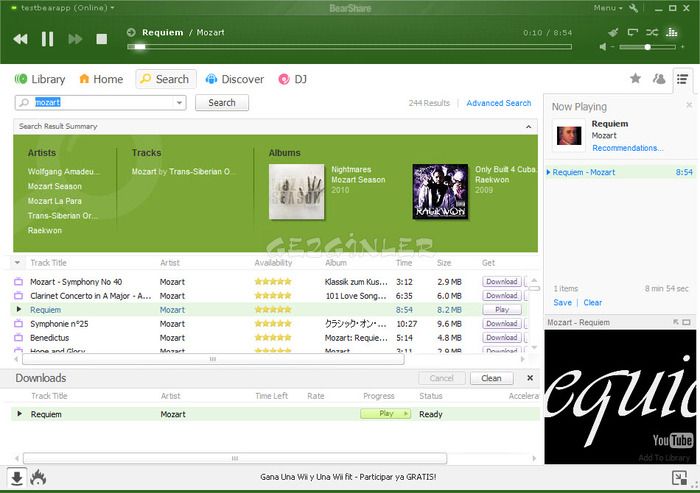Close the Downloads panel
Viewport: 700px width, 493px height.
click(x=530, y=378)
